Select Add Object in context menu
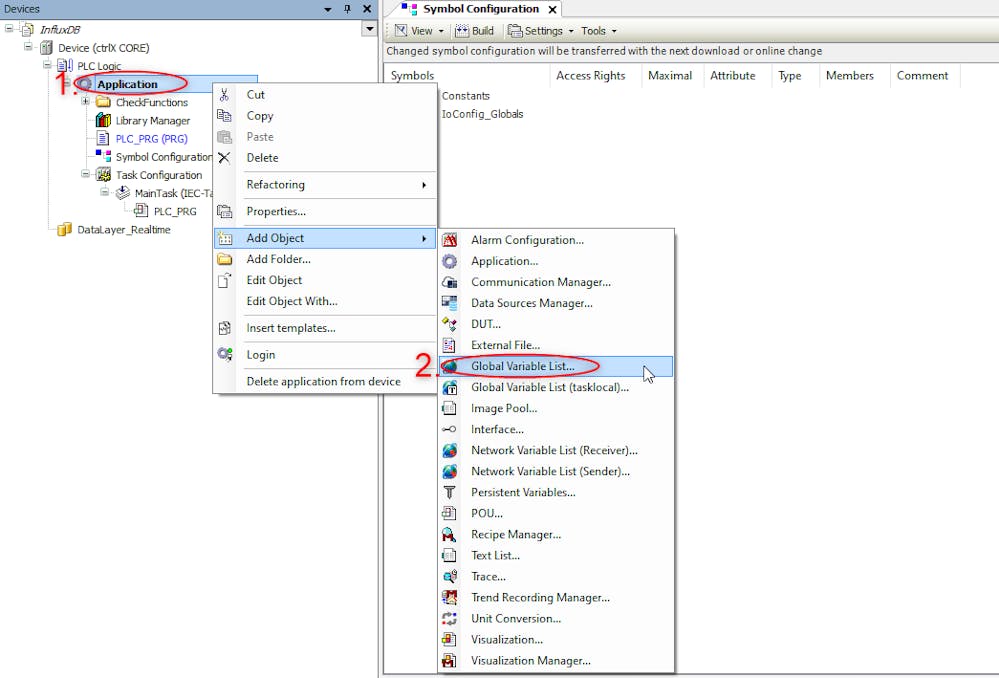Screen dimensions: 999x678 tap(325, 238)
